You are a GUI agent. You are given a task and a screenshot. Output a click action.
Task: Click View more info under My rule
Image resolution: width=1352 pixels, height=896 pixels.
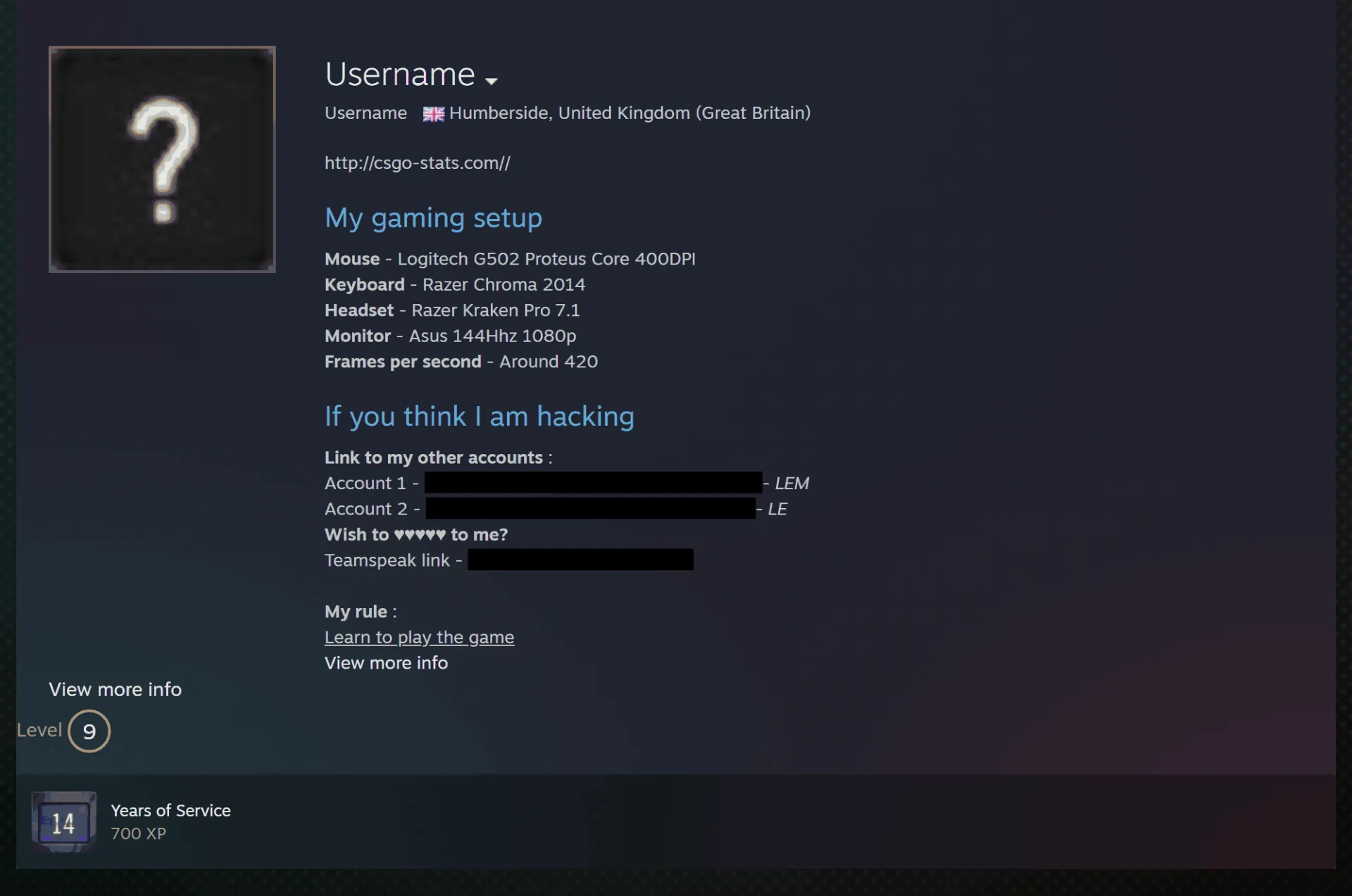click(386, 663)
